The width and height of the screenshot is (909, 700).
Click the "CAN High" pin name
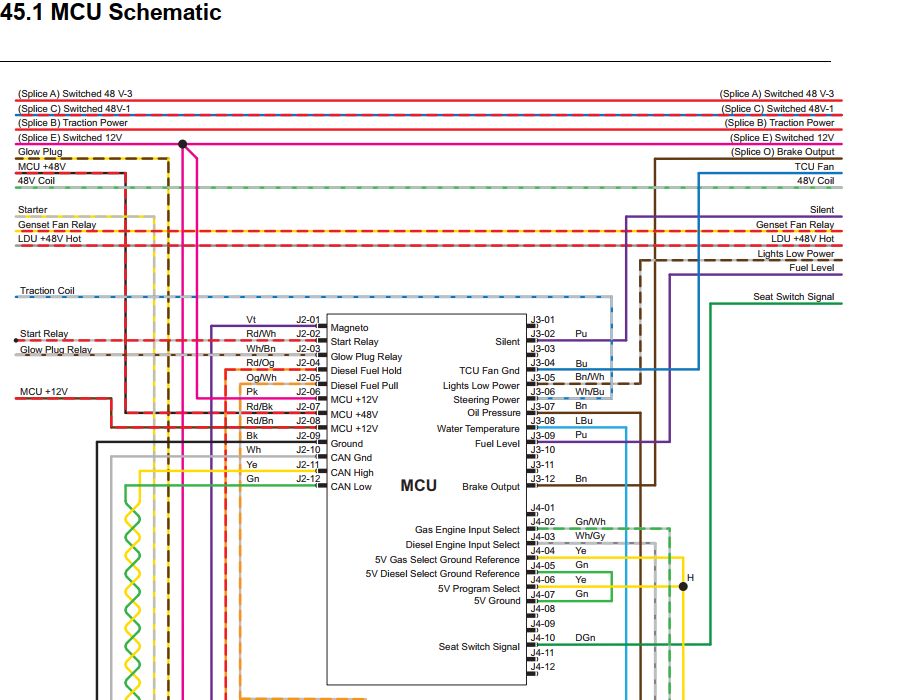[352, 473]
